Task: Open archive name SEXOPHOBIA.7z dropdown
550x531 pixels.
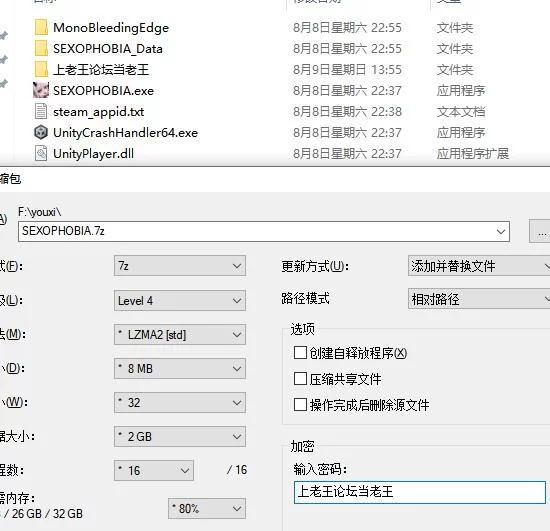Action: (x=264, y=231)
